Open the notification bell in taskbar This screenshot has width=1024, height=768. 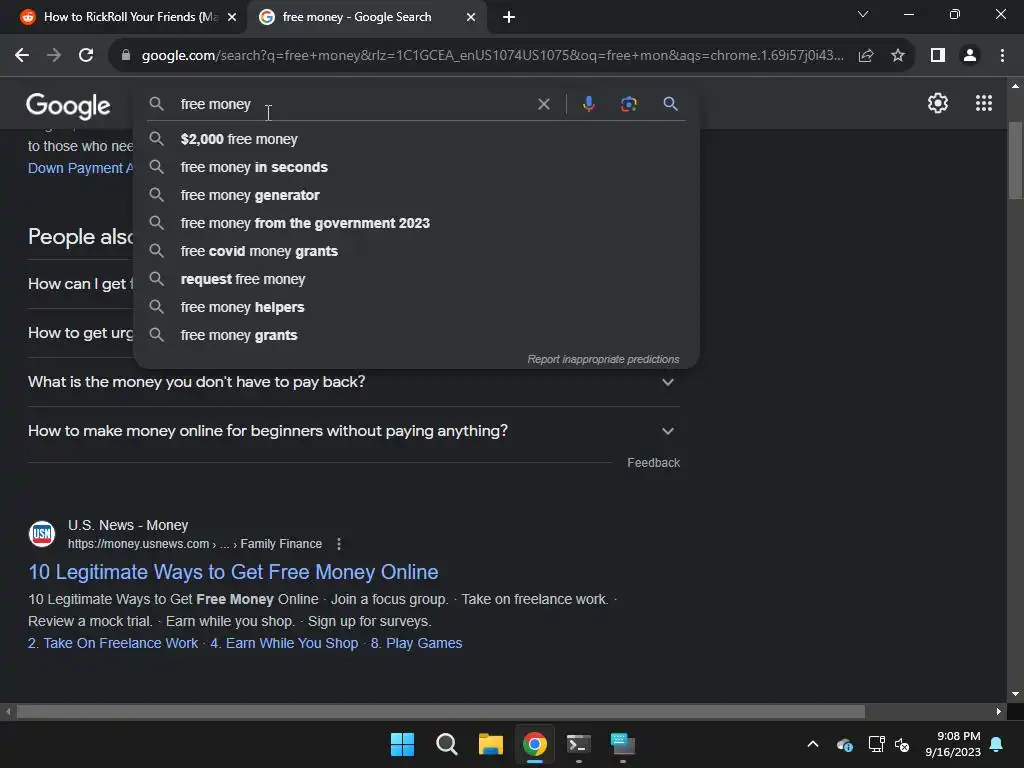click(997, 744)
